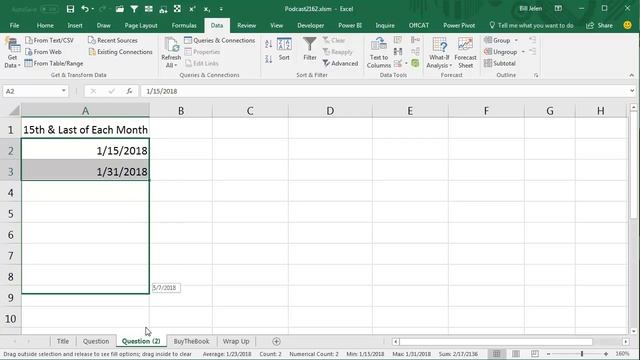Collapse the ribbon
Image resolution: width=640 pixels, height=360 pixels.
pos(631,75)
